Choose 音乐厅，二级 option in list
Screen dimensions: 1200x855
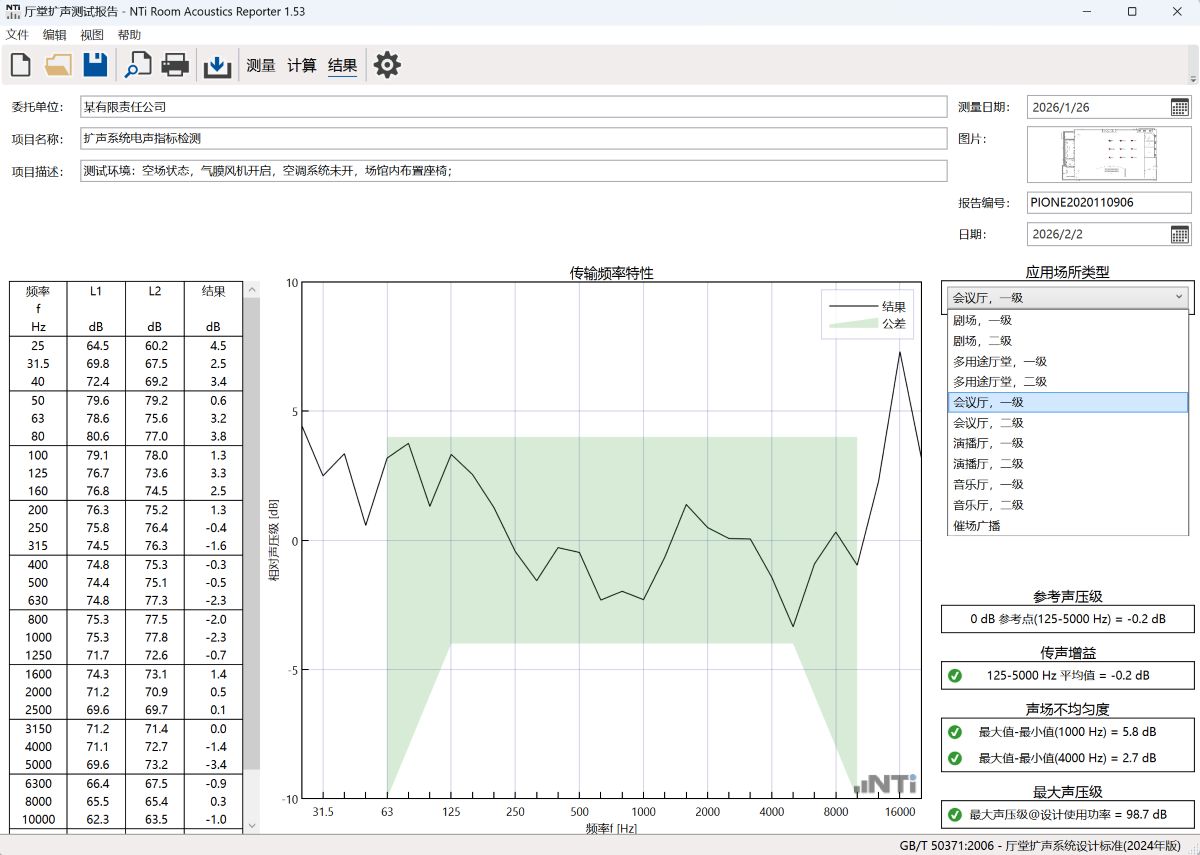coord(987,505)
